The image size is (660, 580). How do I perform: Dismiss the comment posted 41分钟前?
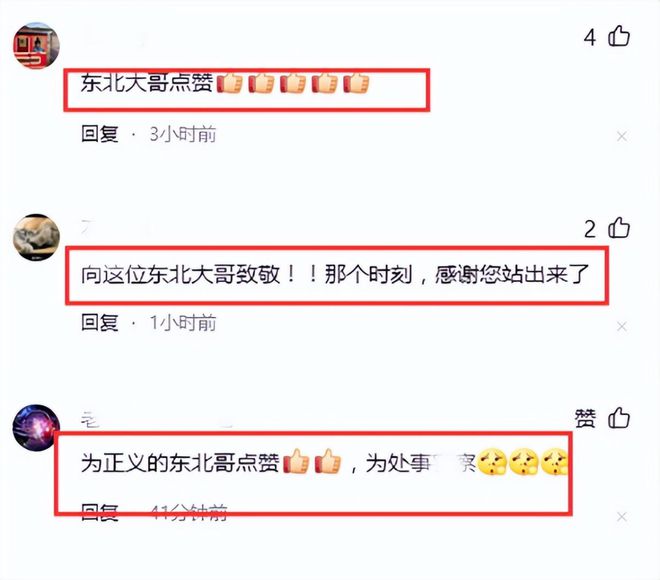click(x=622, y=517)
